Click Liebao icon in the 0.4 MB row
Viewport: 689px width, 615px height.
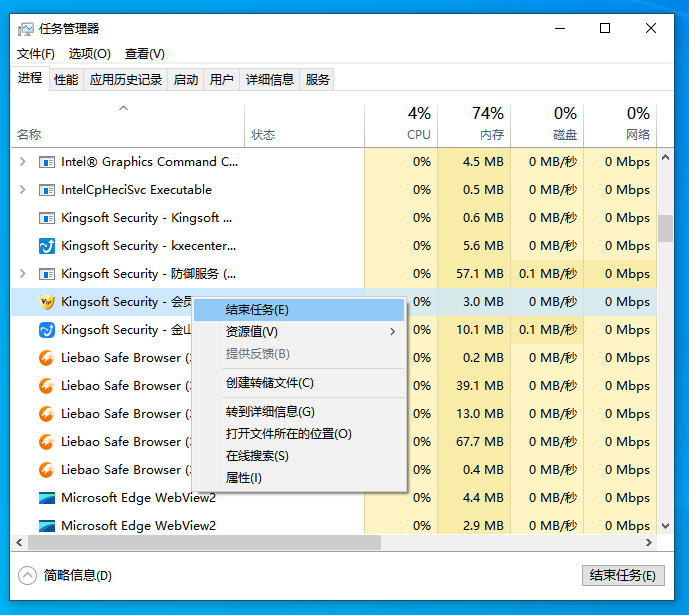click(47, 470)
